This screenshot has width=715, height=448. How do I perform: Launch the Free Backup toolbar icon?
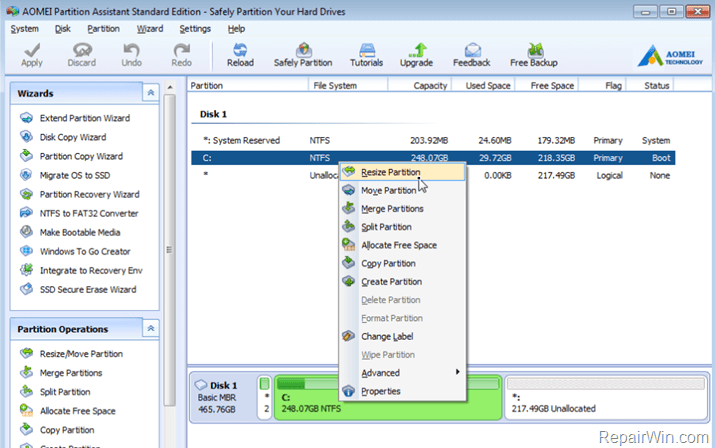[x=534, y=55]
